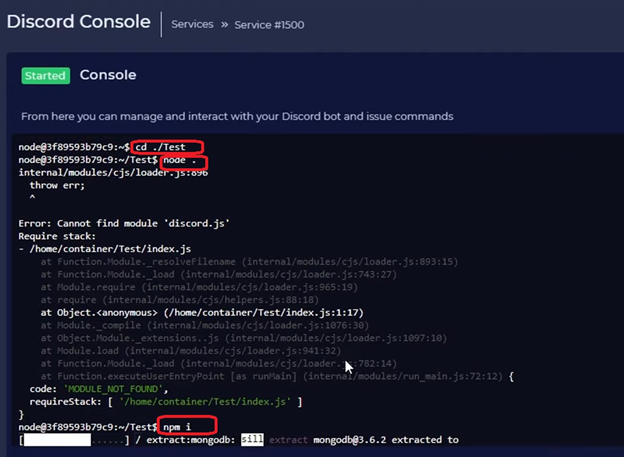The width and height of the screenshot is (624, 457).
Task: Click the code 'MODULE_NOT_FOUND' line
Action: click(x=99, y=389)
